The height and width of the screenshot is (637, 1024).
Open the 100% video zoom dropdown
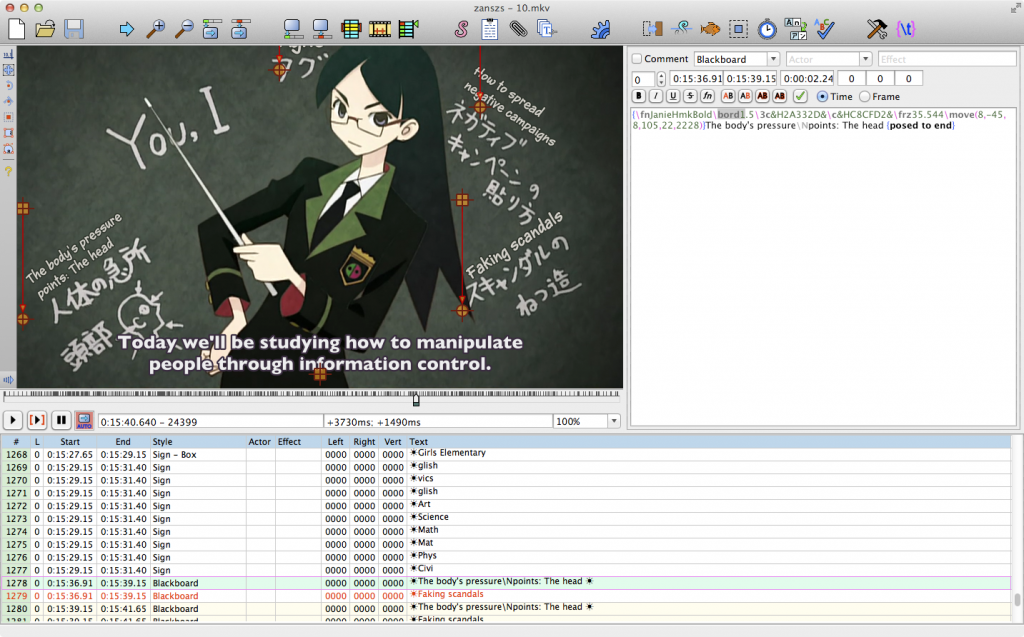point(613,421)
